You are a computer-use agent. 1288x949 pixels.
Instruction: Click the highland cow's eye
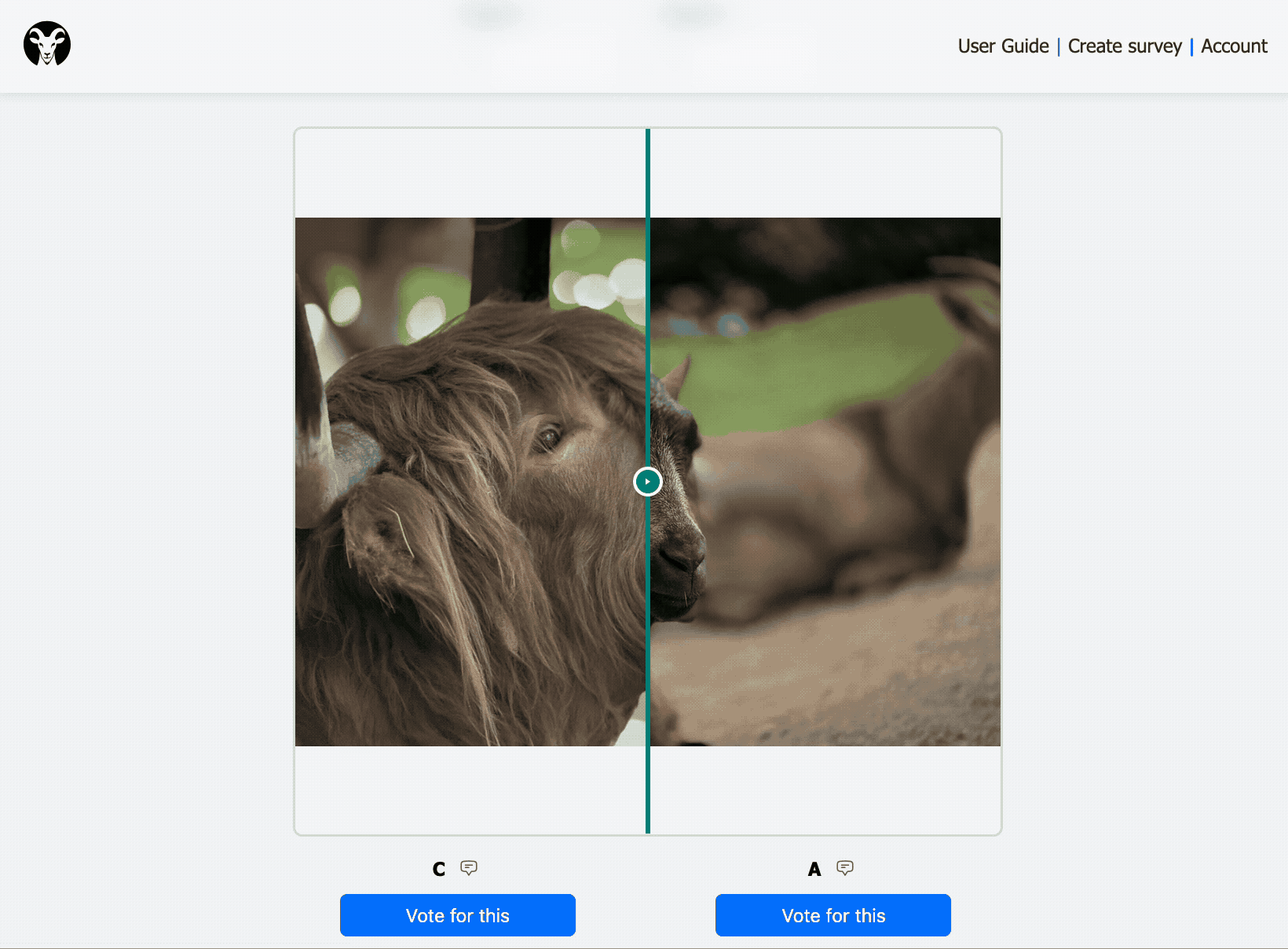tap(548, 436)
